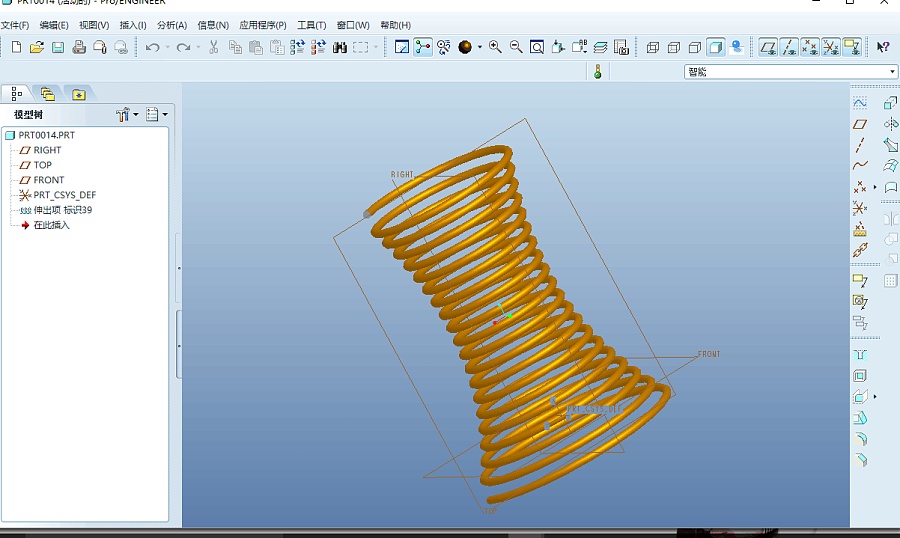Select PRT_CSYS_DEF in the model tree

coord(64,195)
